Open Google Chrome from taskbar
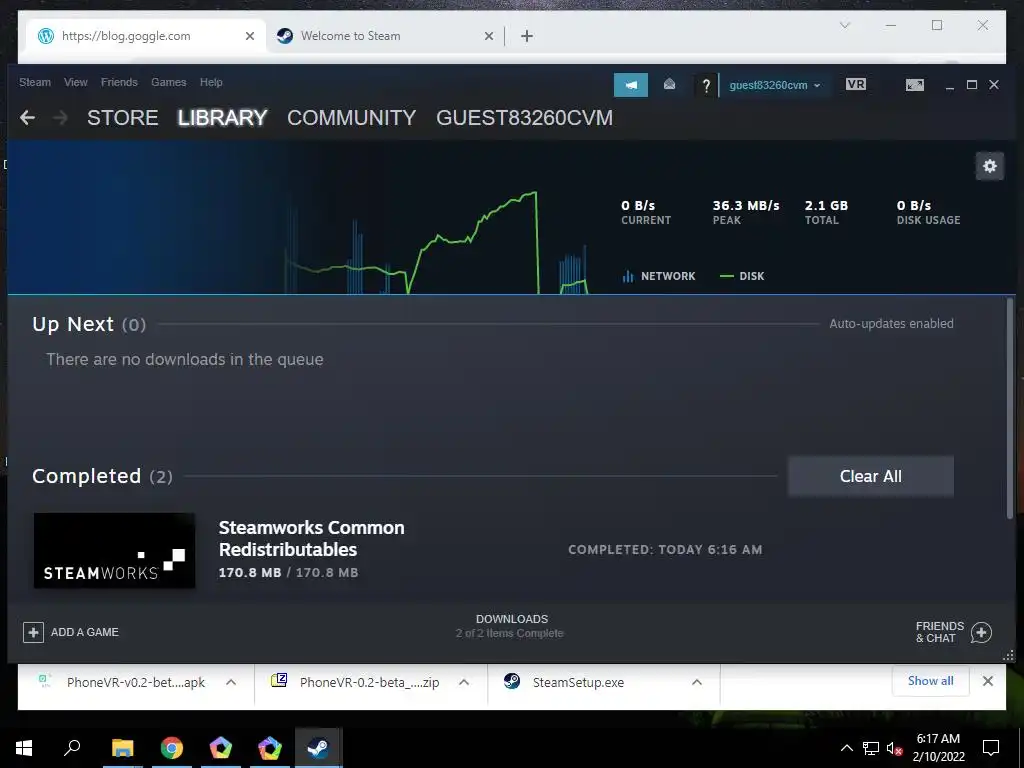The image size is (1024, 768). click(172, 748)
